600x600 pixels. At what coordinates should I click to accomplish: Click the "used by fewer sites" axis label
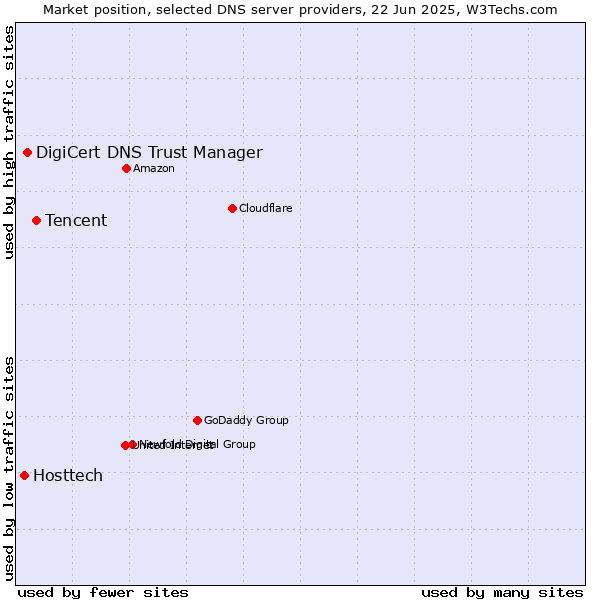click(103, 593)
